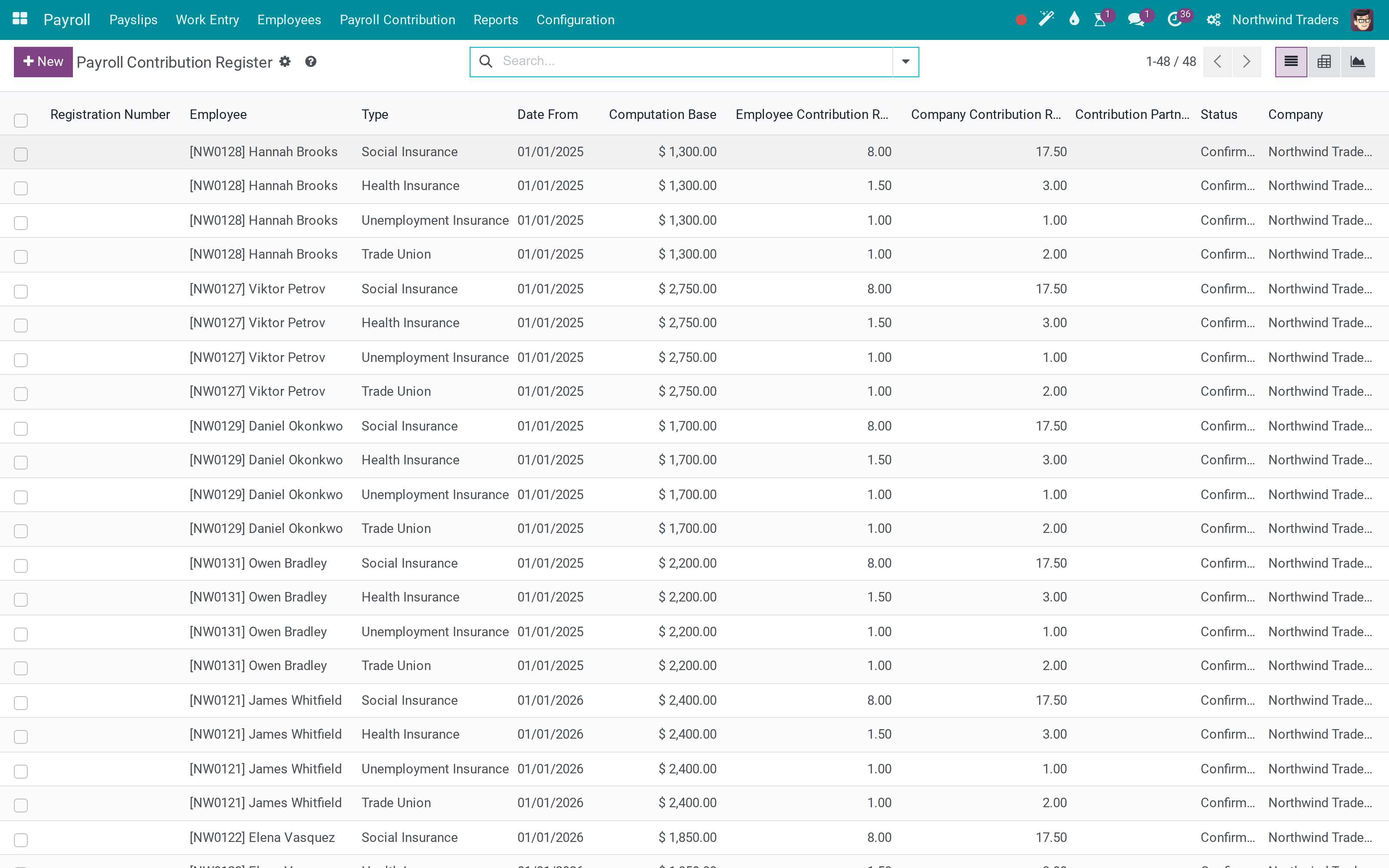Go to next page of records
The width and height of the screenshot is (1389, 868).
pyautogui.click(x=1247, y=62)
